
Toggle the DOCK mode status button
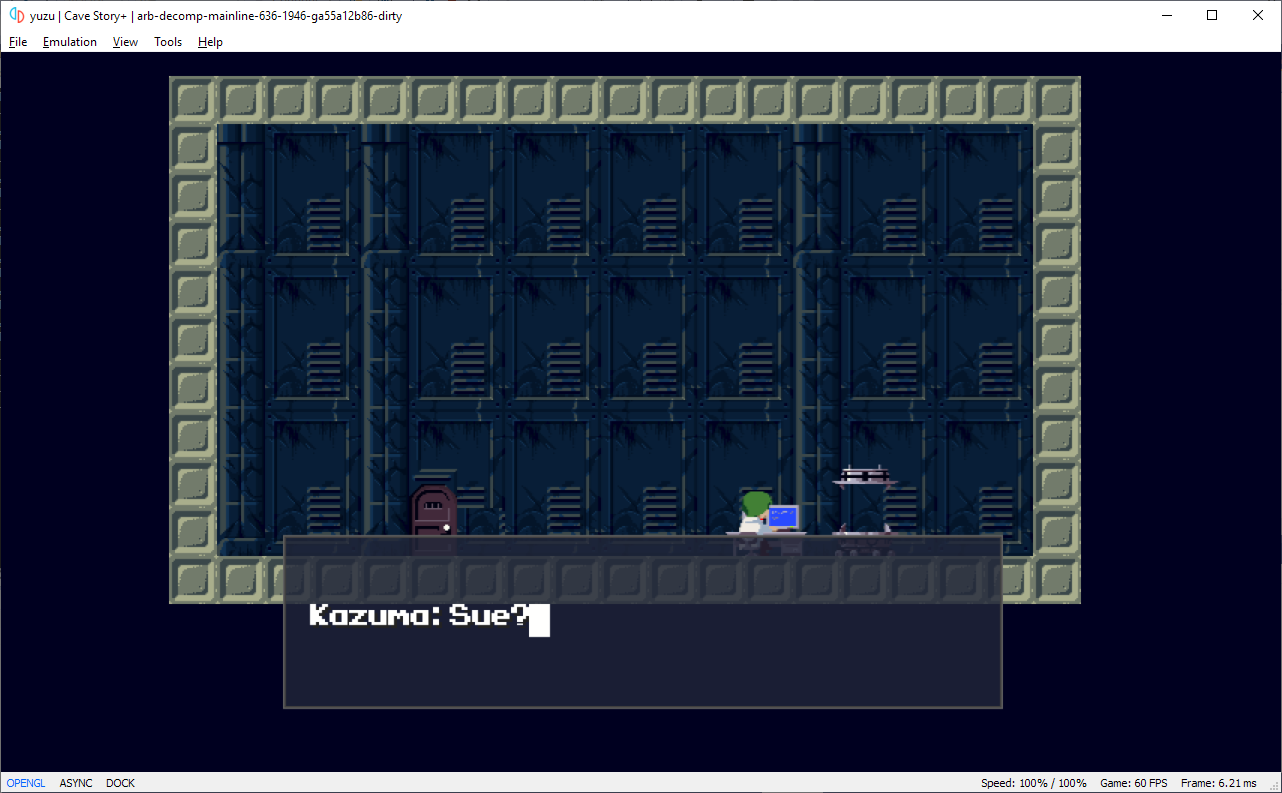pyautogui.click(x=120, y=783)
